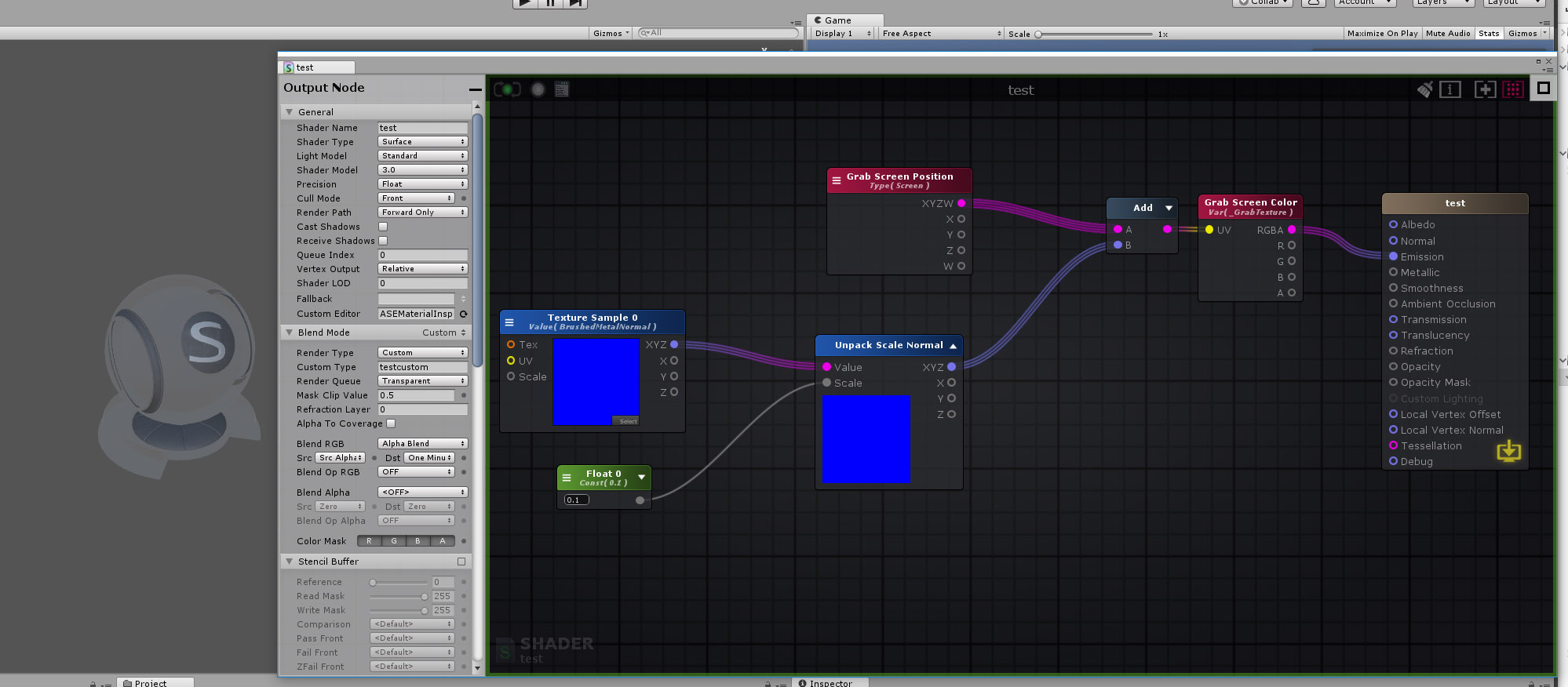The height and width of the screenshot is (687, 1568).
Task: Click the Shader Name input field
Action: [x=423, y=128]
